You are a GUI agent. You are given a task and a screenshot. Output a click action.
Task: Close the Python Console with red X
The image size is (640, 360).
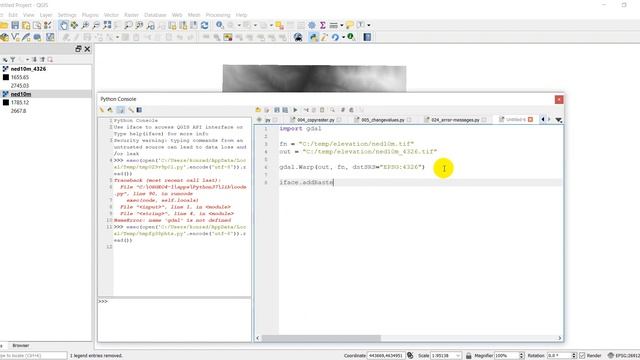coord(559,99)
